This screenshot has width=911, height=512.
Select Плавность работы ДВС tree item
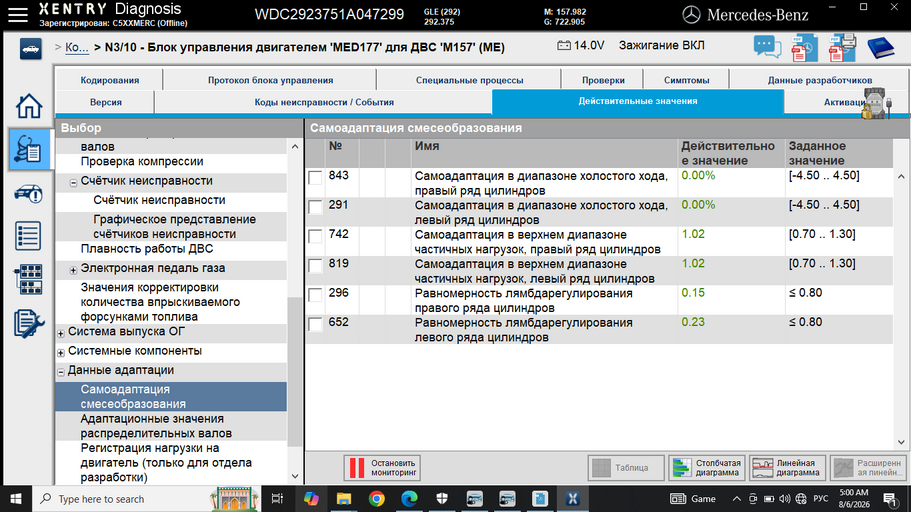coord(146,248)
